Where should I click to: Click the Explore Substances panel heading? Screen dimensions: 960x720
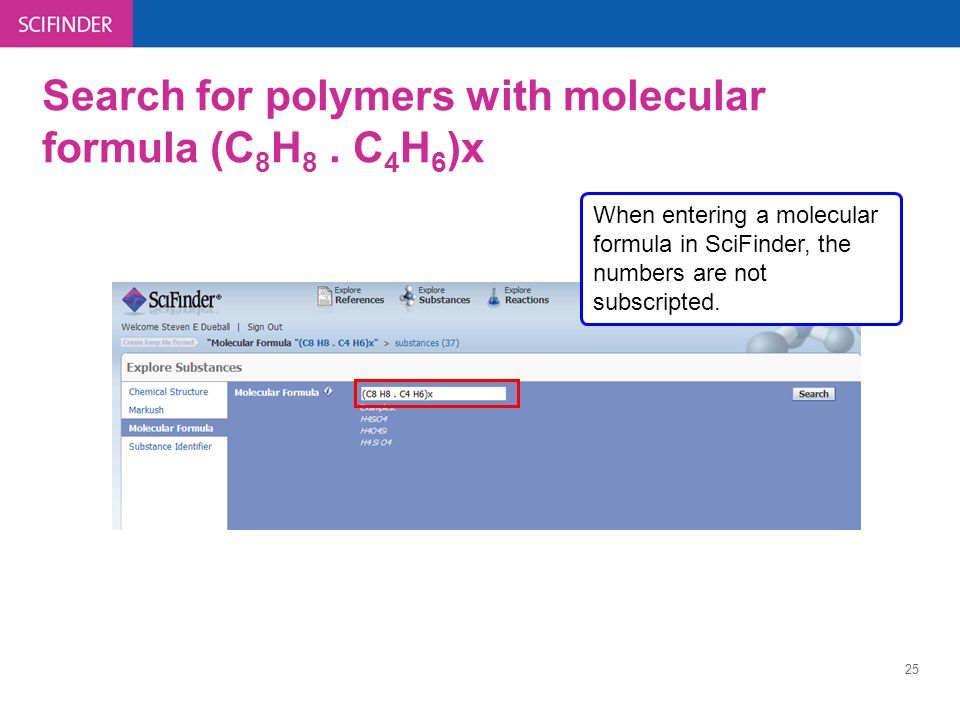click(x=184, y=367)
